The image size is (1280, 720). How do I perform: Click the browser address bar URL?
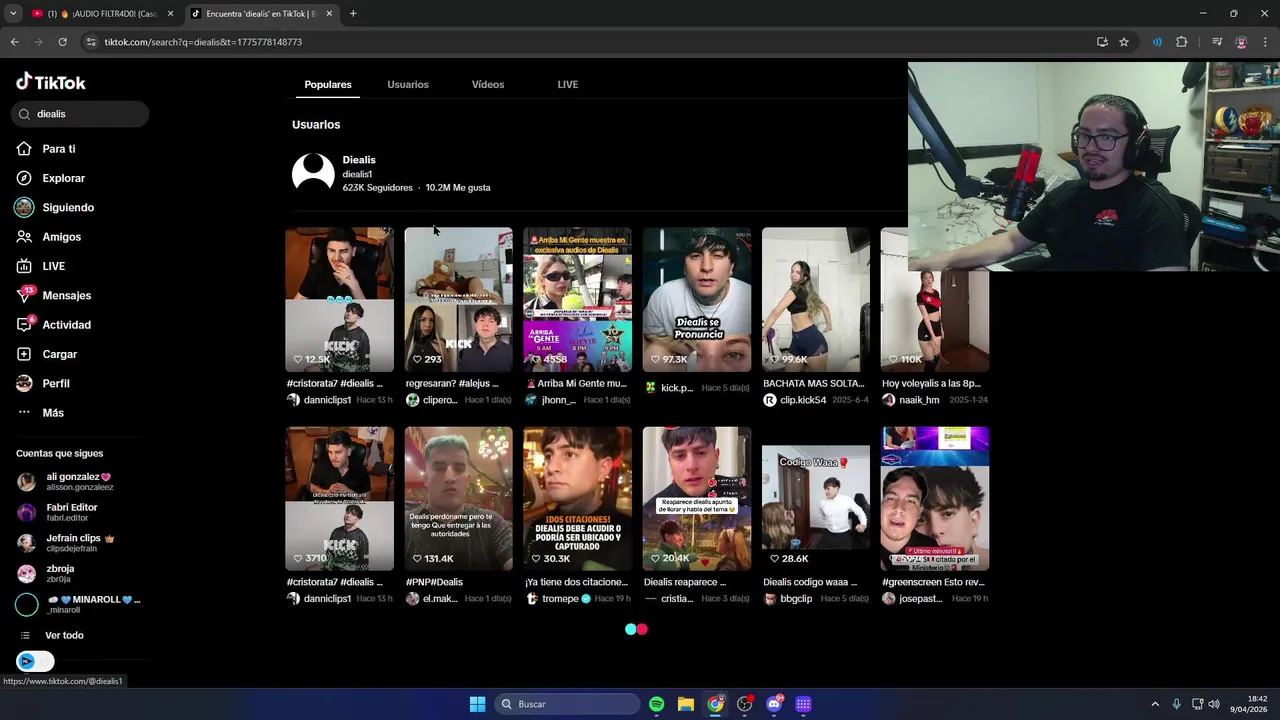(203, 42)
